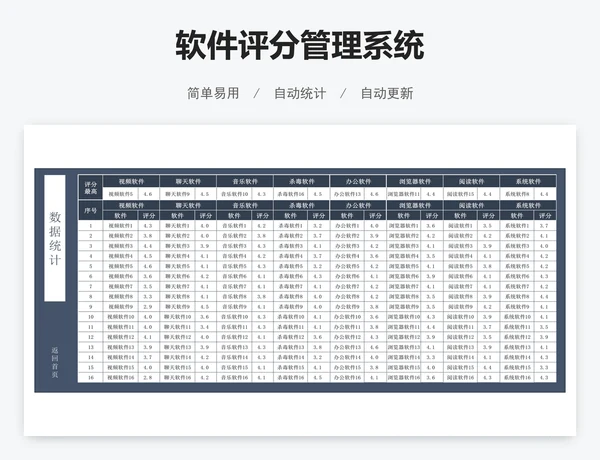Click the 系统软件13 cell
Screen dimensions: 600x460
(x=517, y=347)
